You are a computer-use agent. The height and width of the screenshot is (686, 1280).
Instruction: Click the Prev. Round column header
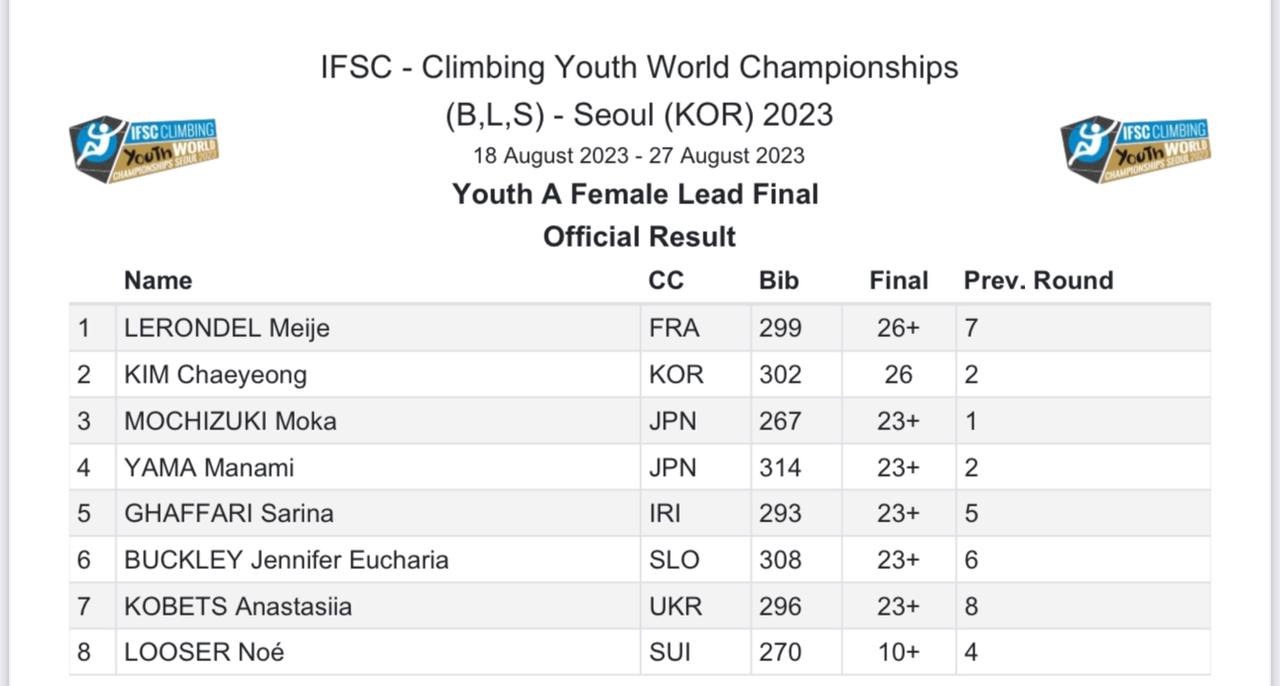pos(1038,281)
